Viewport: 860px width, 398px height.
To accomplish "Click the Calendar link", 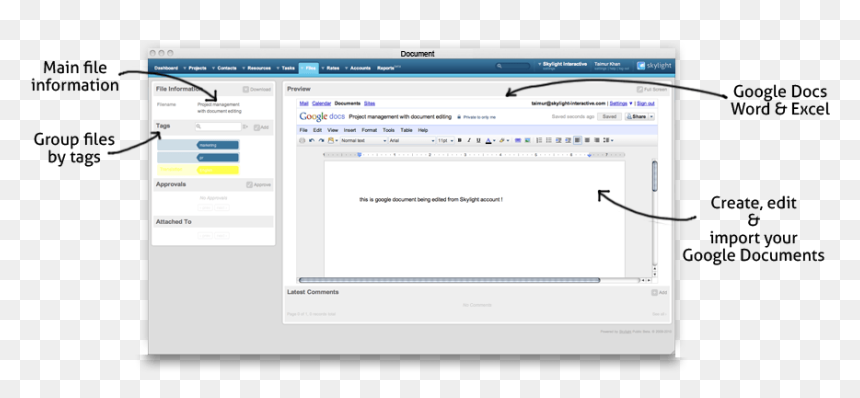I will click(321, 103).
